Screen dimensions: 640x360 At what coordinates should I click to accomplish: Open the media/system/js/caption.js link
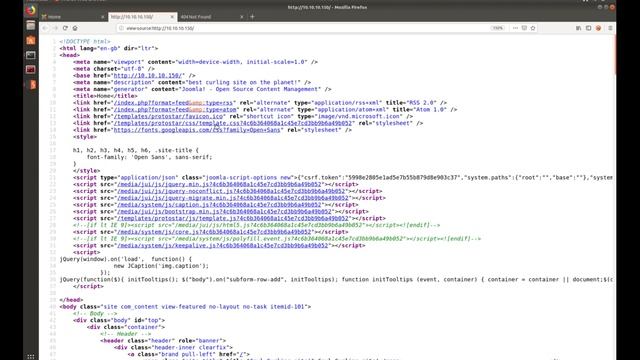point(219,205)
